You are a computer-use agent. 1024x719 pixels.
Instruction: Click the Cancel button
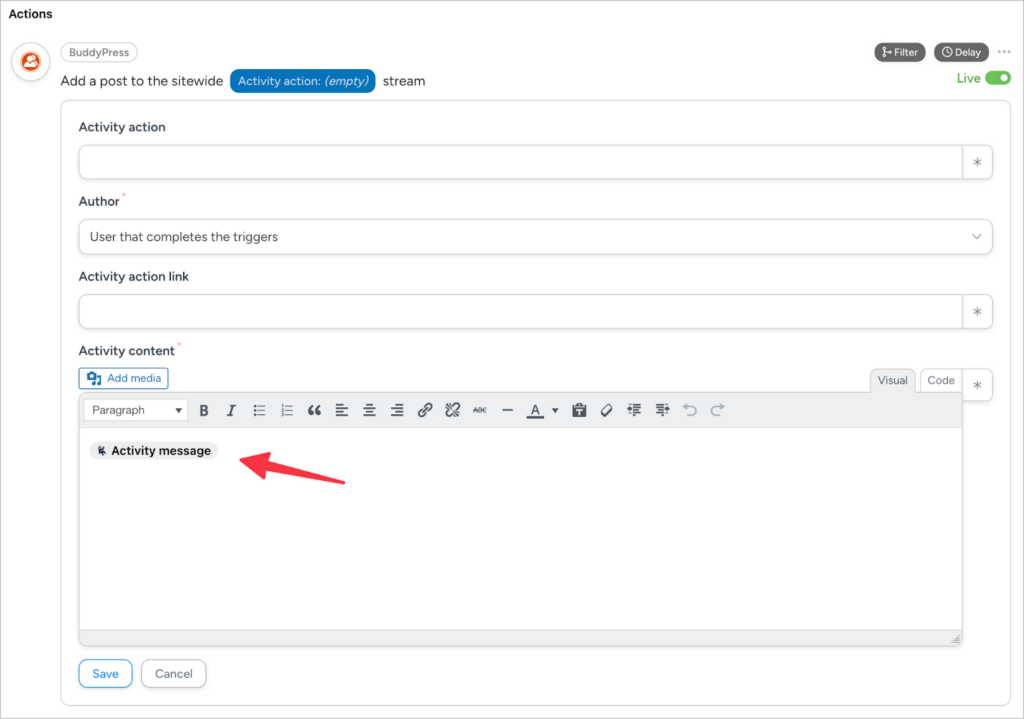(x=173, y=673)
